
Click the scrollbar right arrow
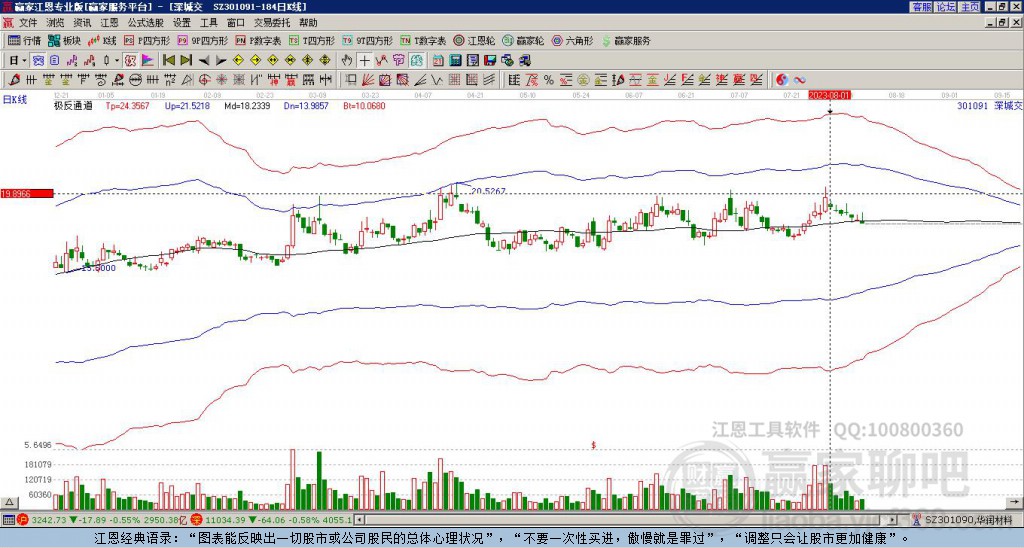coord(893,520)
